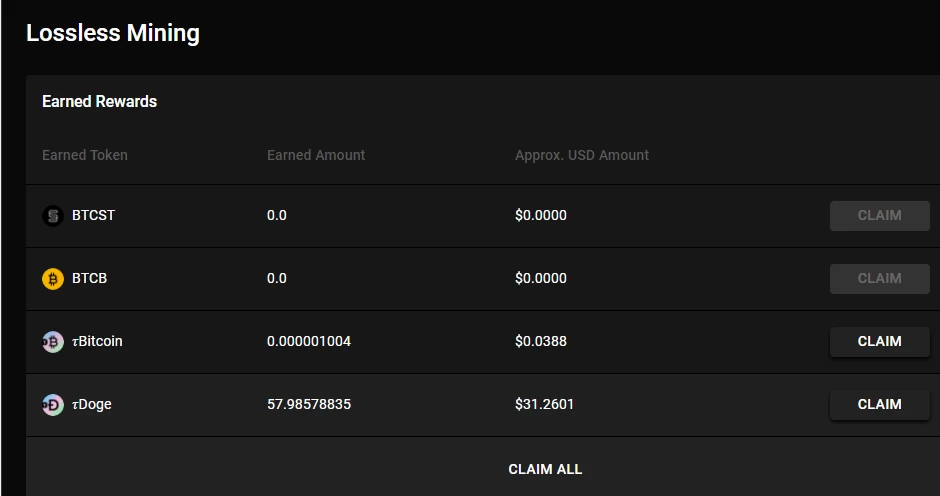This screenshot has width=940, height=496.
Task: Select the τBitcoin token name
Action: click(97, 341)
